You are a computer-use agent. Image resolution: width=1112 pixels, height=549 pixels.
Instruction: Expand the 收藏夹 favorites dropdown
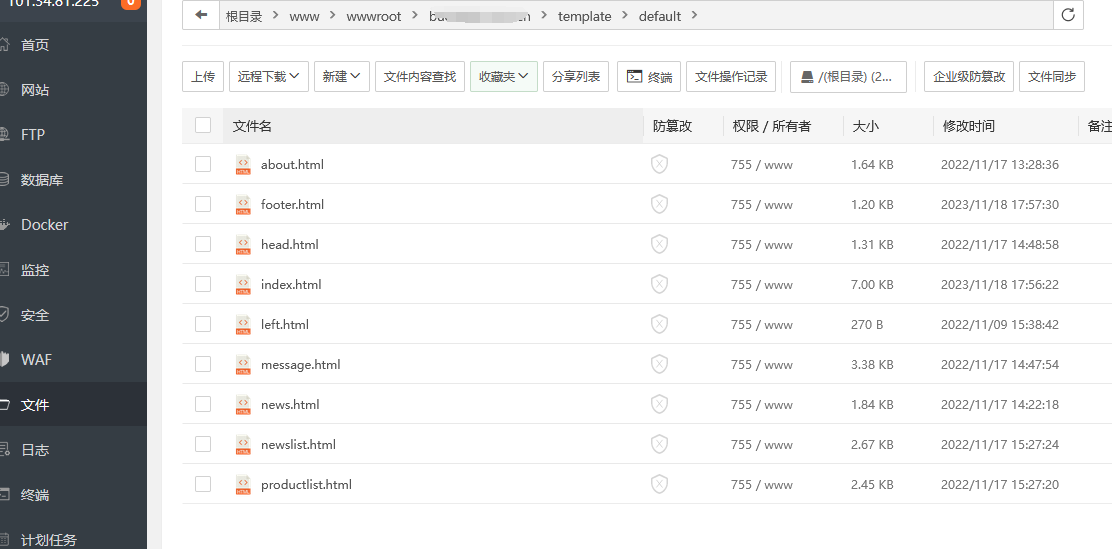point(504,77)
